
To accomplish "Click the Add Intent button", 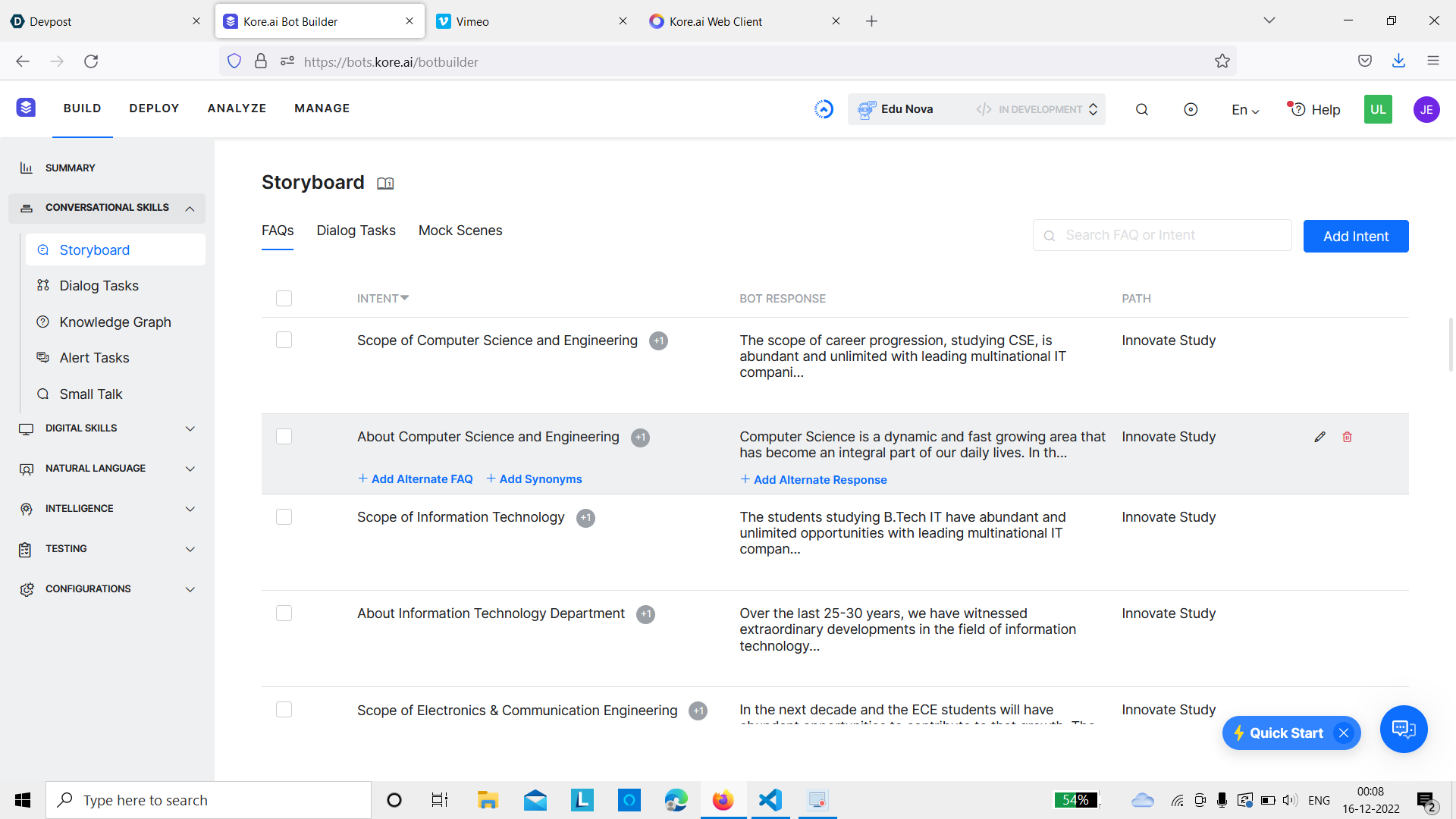I will (x=1355, y=237).
